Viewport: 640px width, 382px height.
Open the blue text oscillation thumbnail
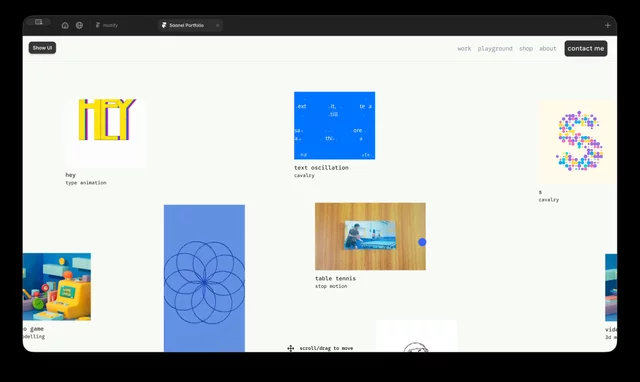335,126
